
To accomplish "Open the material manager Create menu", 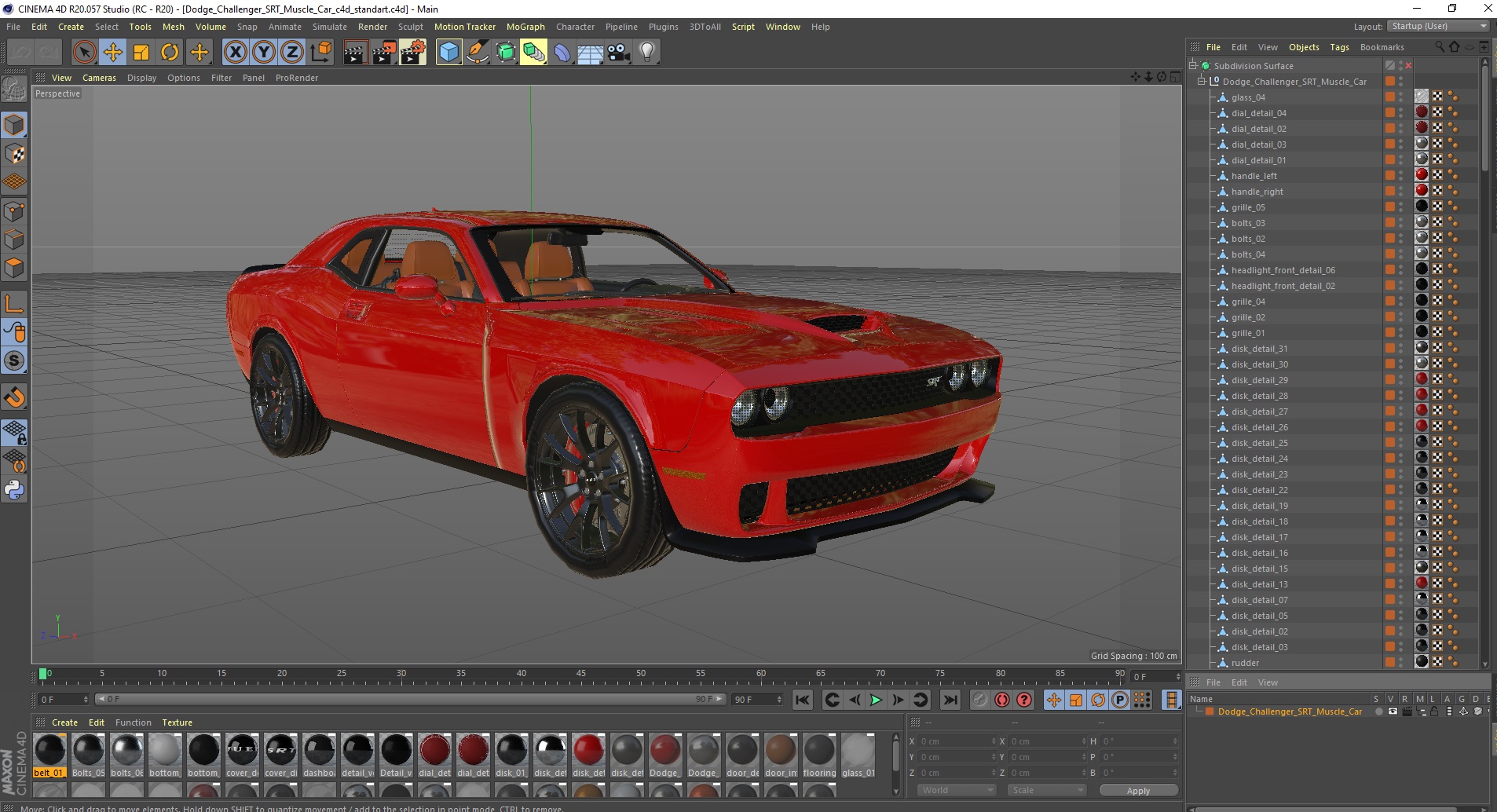I will click(x=64, y=722).
